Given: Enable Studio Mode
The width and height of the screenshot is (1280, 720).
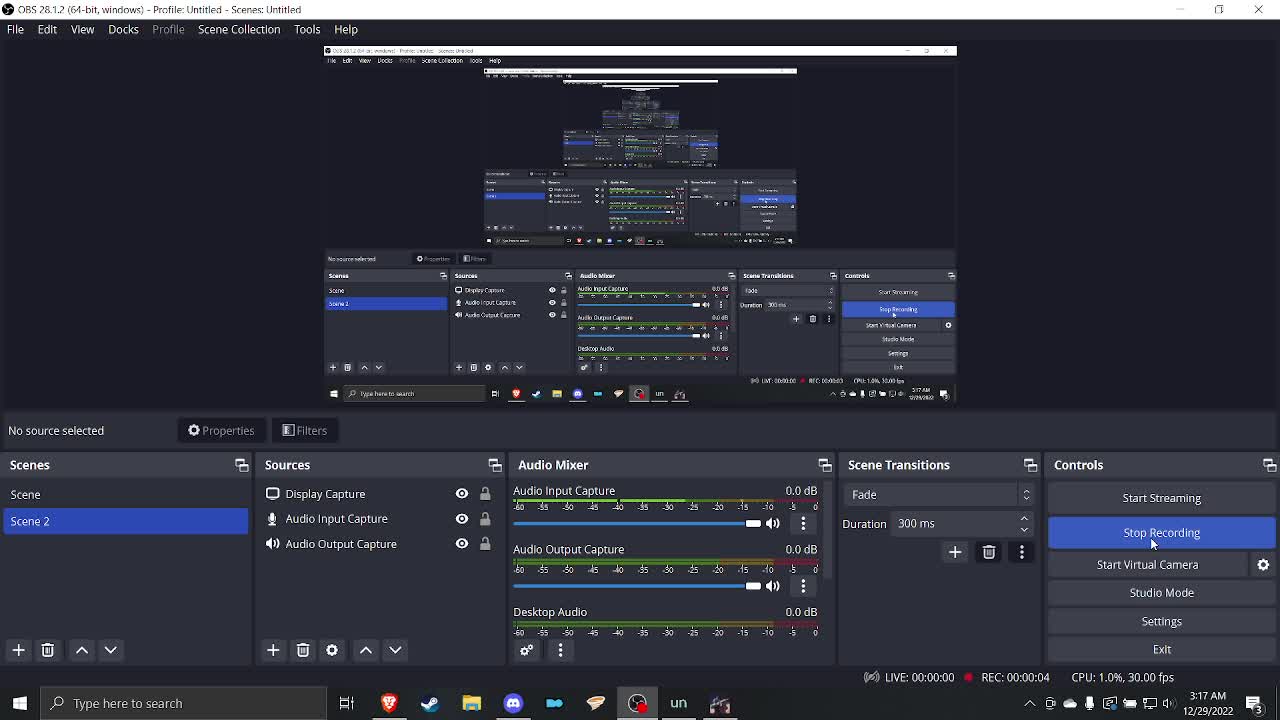Looking at the screenshot, I should click(1161, 593).
